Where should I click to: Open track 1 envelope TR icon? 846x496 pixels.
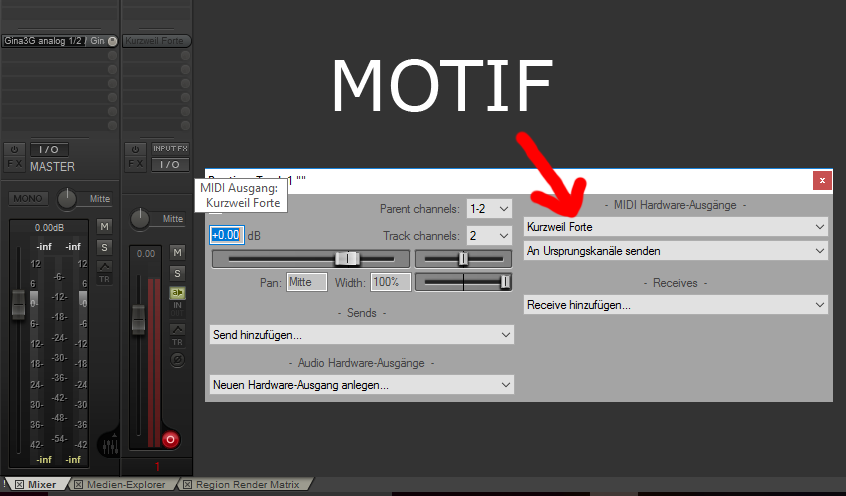(177, 335)
